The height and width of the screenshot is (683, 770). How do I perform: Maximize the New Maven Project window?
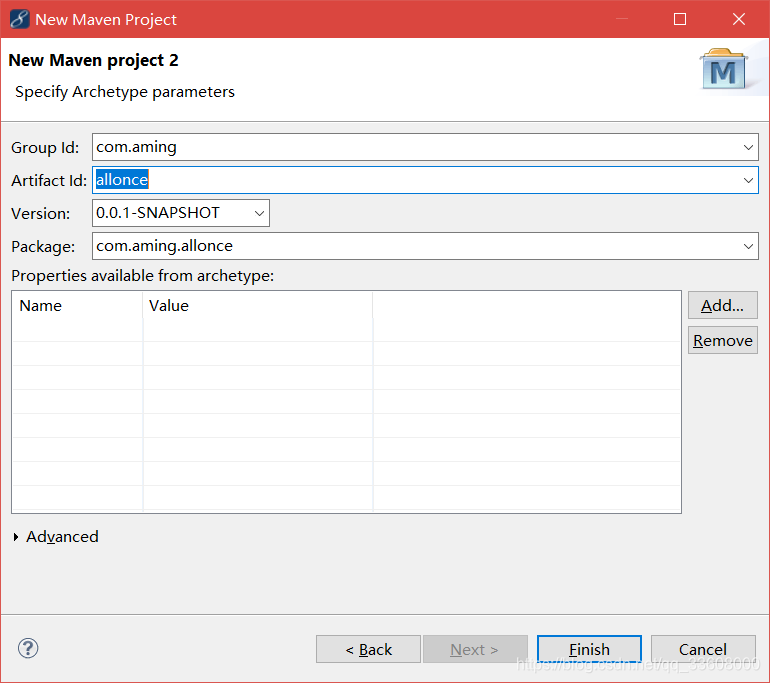point(680,19)
